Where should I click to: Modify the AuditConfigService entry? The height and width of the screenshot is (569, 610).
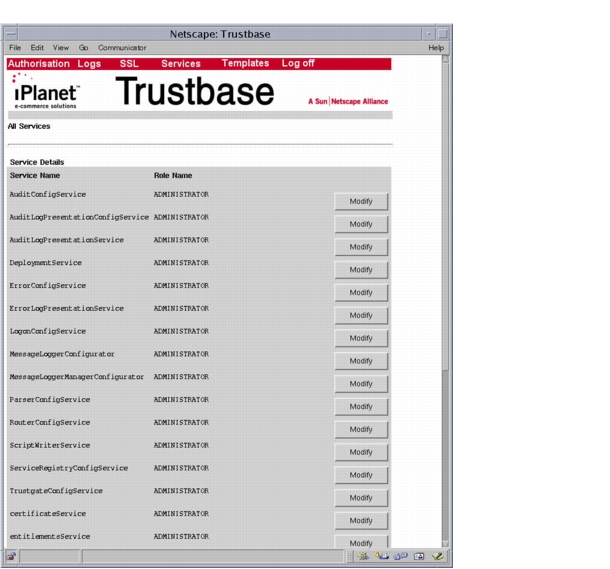(361, 201)
